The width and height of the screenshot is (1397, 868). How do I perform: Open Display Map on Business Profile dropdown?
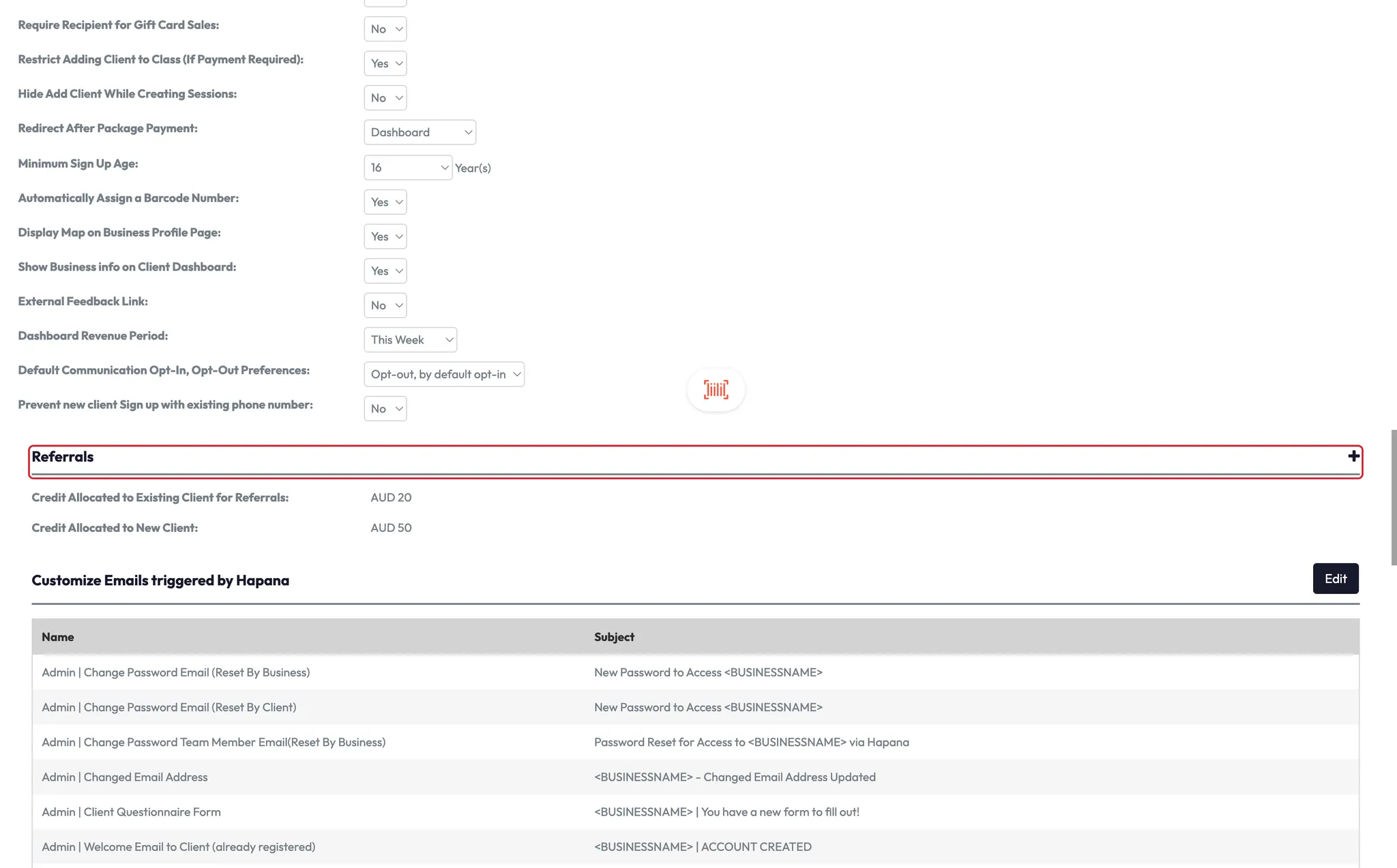(x=385, y=237)
